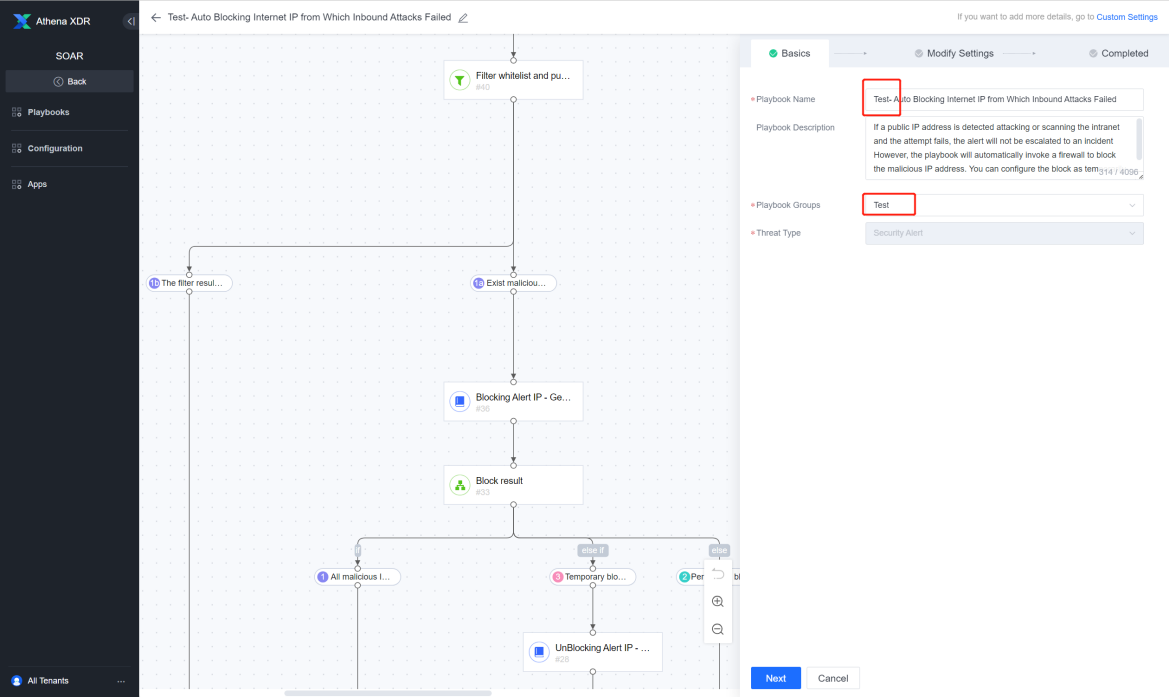Click the SOAR heading in sidebar
Screen dimensions: 1169x697
[69, 56]
